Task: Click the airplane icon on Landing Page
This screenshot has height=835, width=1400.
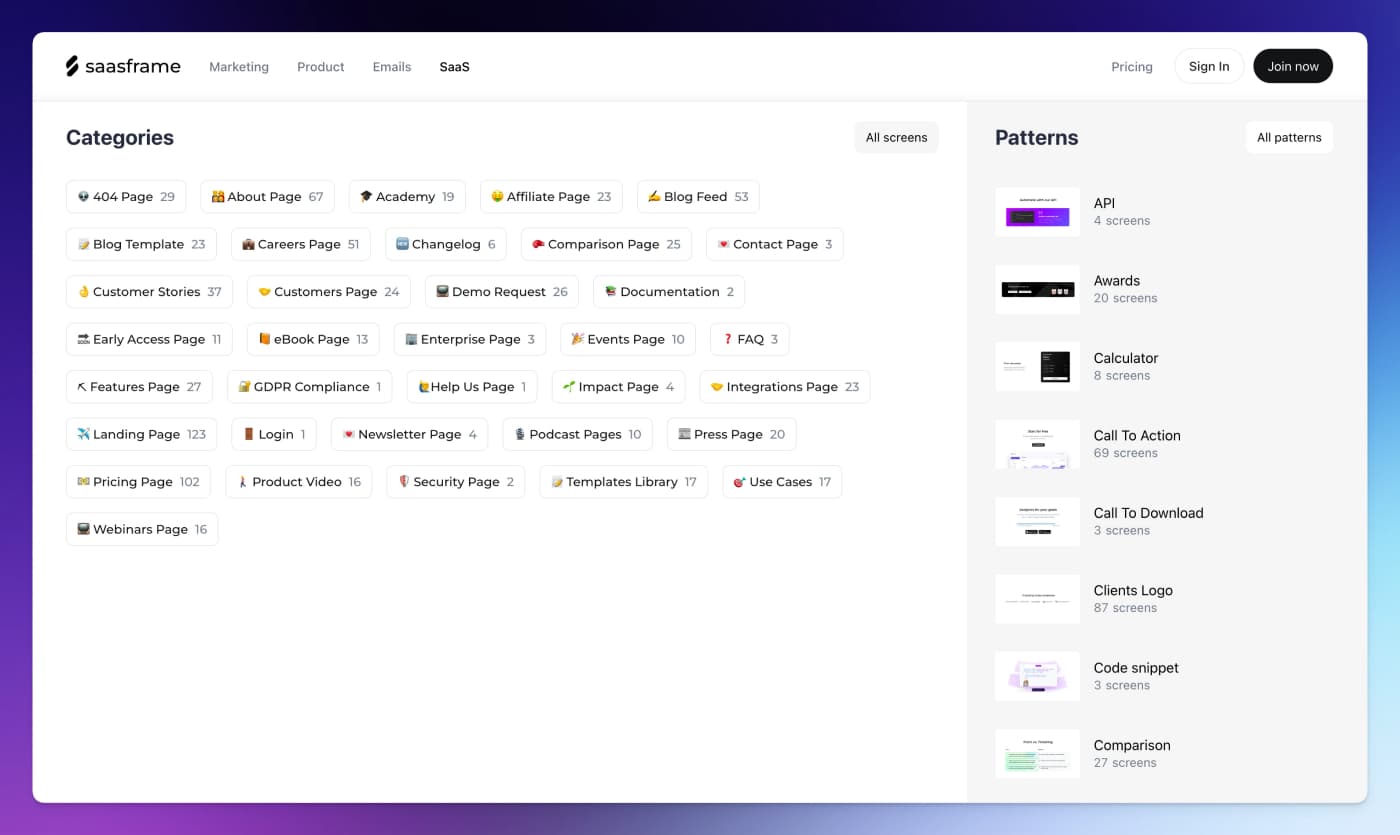Action: click(83, 435)
